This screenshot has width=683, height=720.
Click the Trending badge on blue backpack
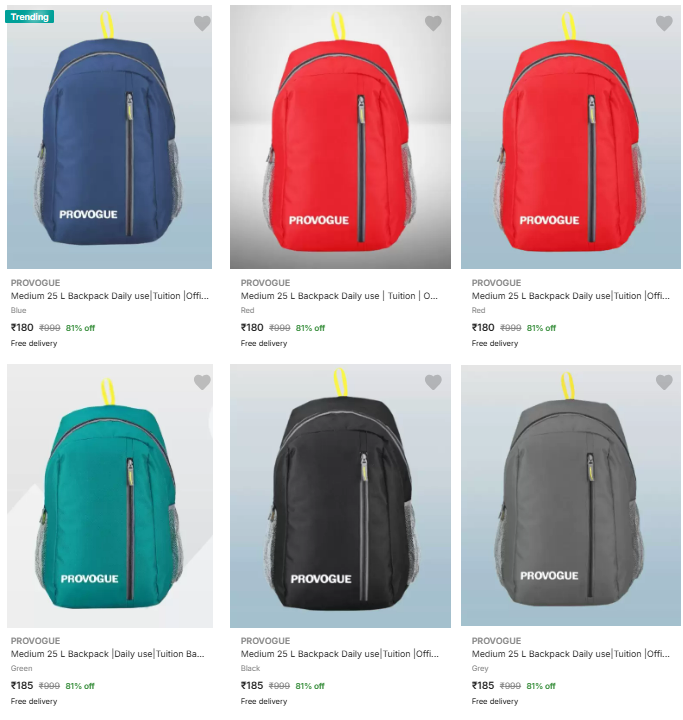click(x=30, y=17)
